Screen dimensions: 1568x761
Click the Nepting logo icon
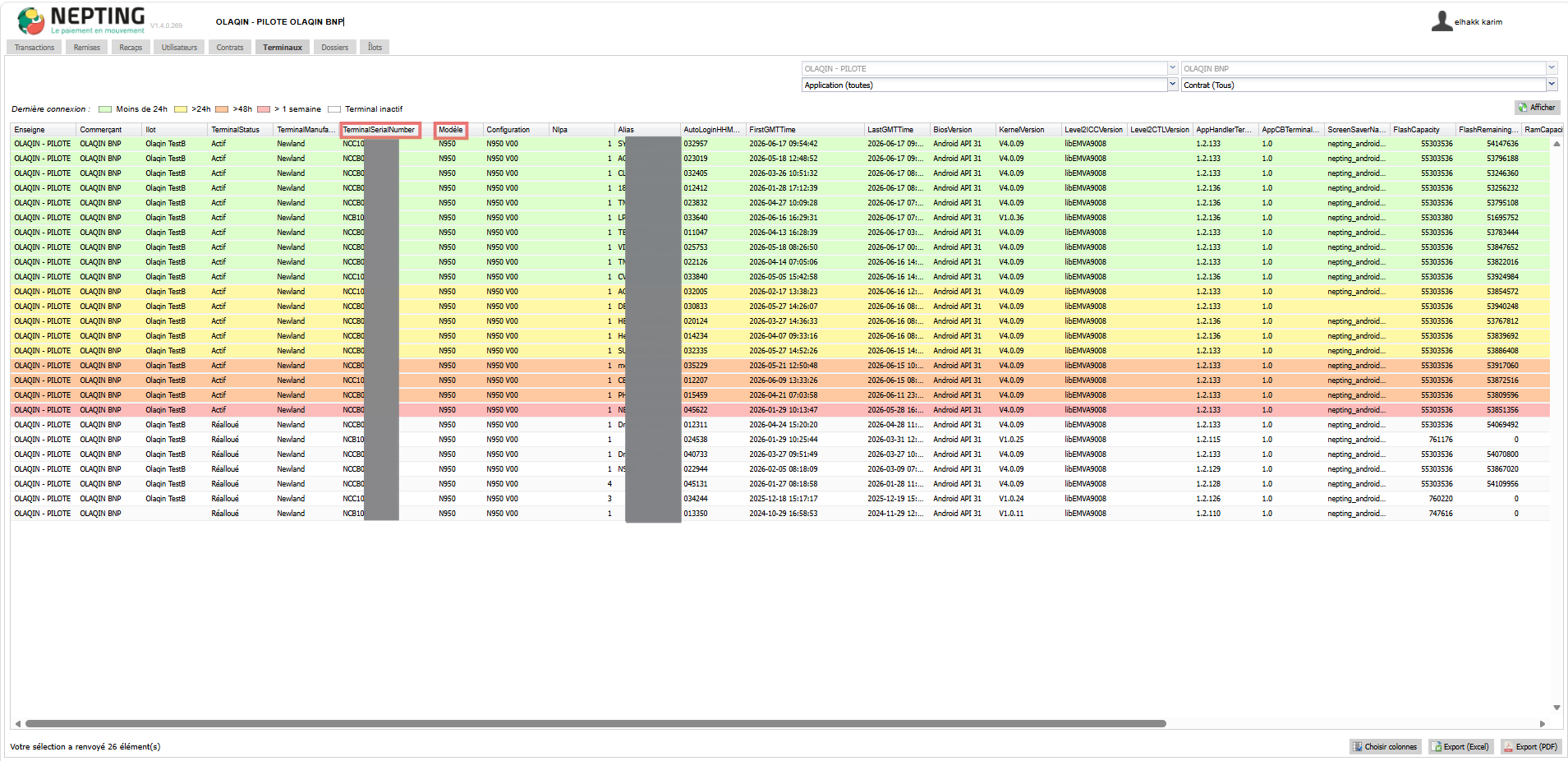point(31,21)
